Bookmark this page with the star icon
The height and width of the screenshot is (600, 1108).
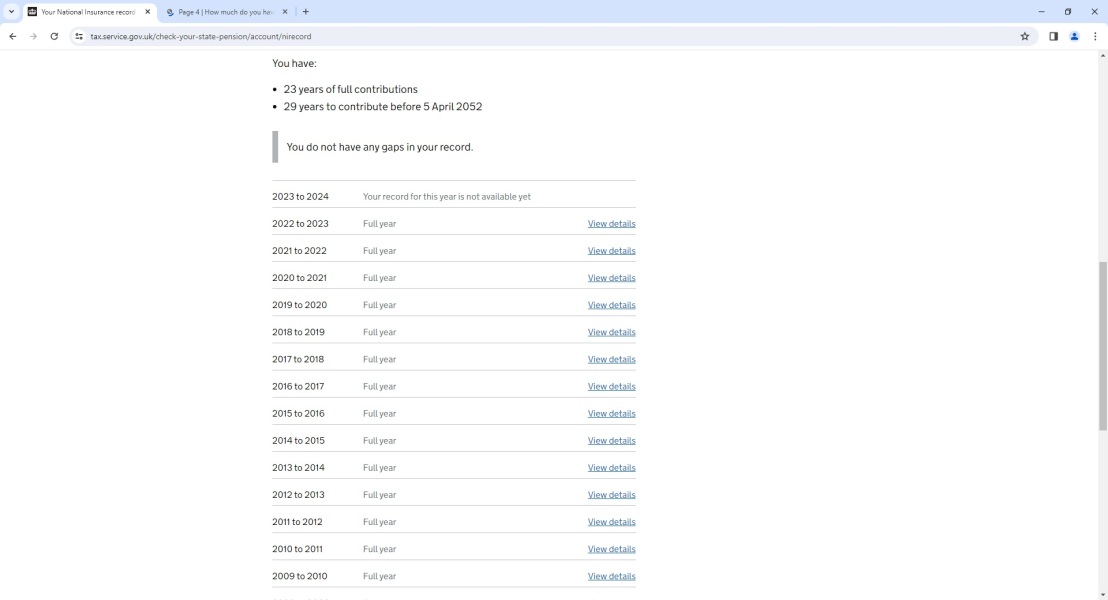pos(1025,36)
